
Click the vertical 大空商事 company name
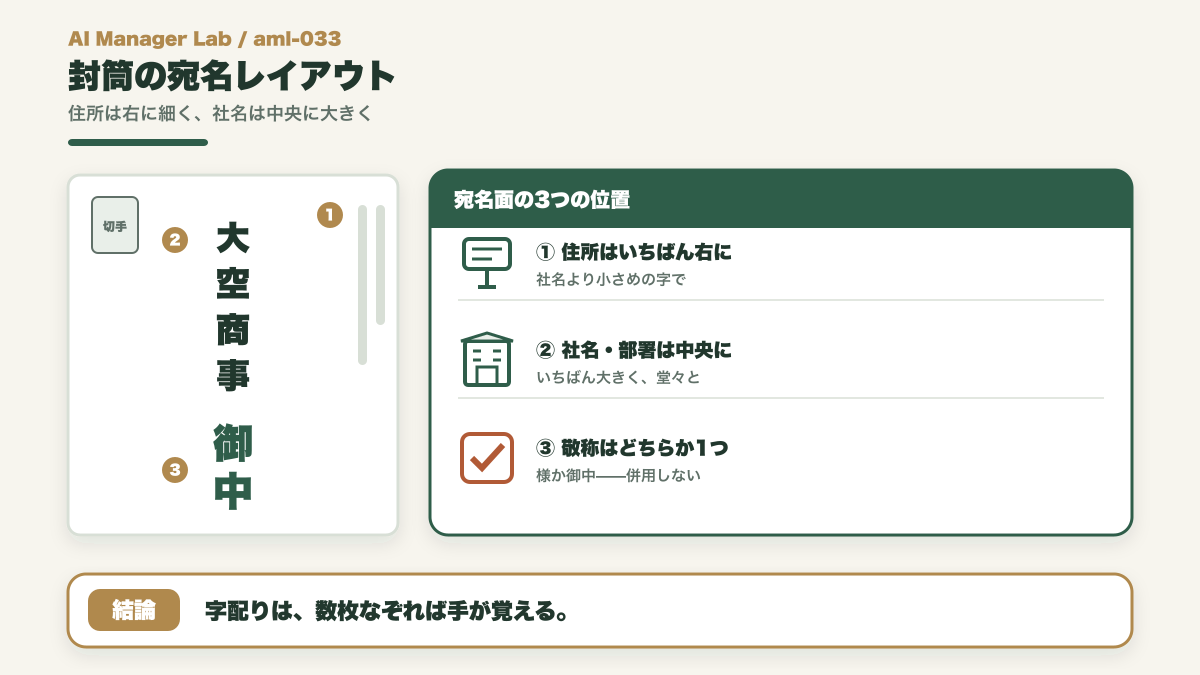(233, 306)
